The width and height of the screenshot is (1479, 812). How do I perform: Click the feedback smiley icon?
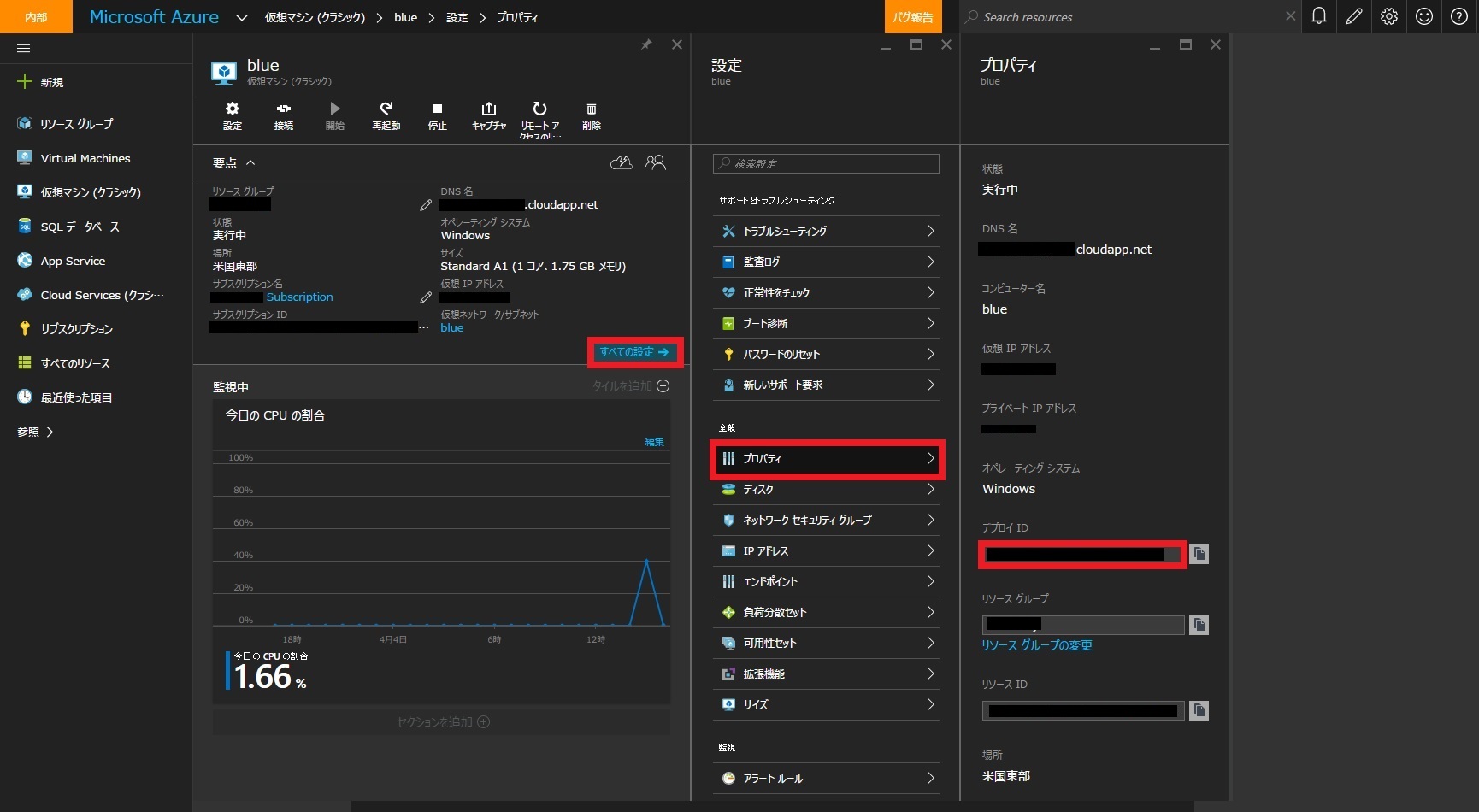1424,16
